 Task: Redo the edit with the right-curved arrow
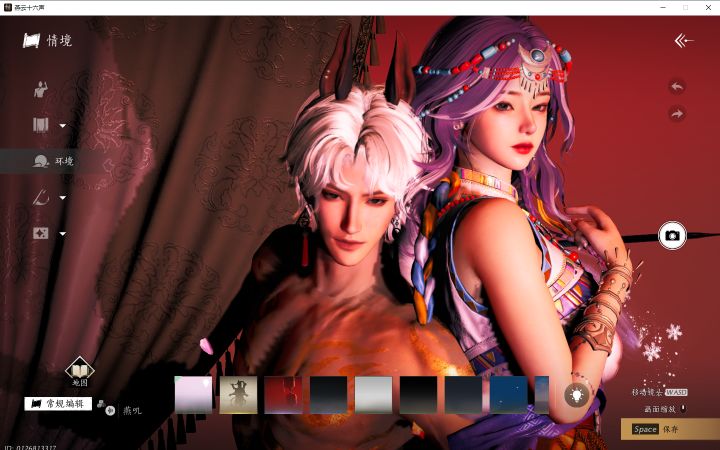tap(677, 113)
